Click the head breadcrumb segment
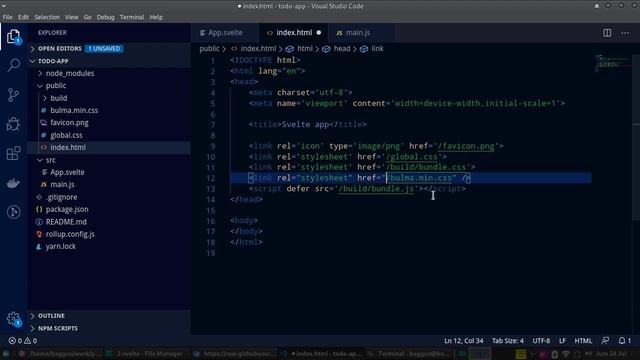The height and width of the screenshot is (360, 640). point(337,49)
